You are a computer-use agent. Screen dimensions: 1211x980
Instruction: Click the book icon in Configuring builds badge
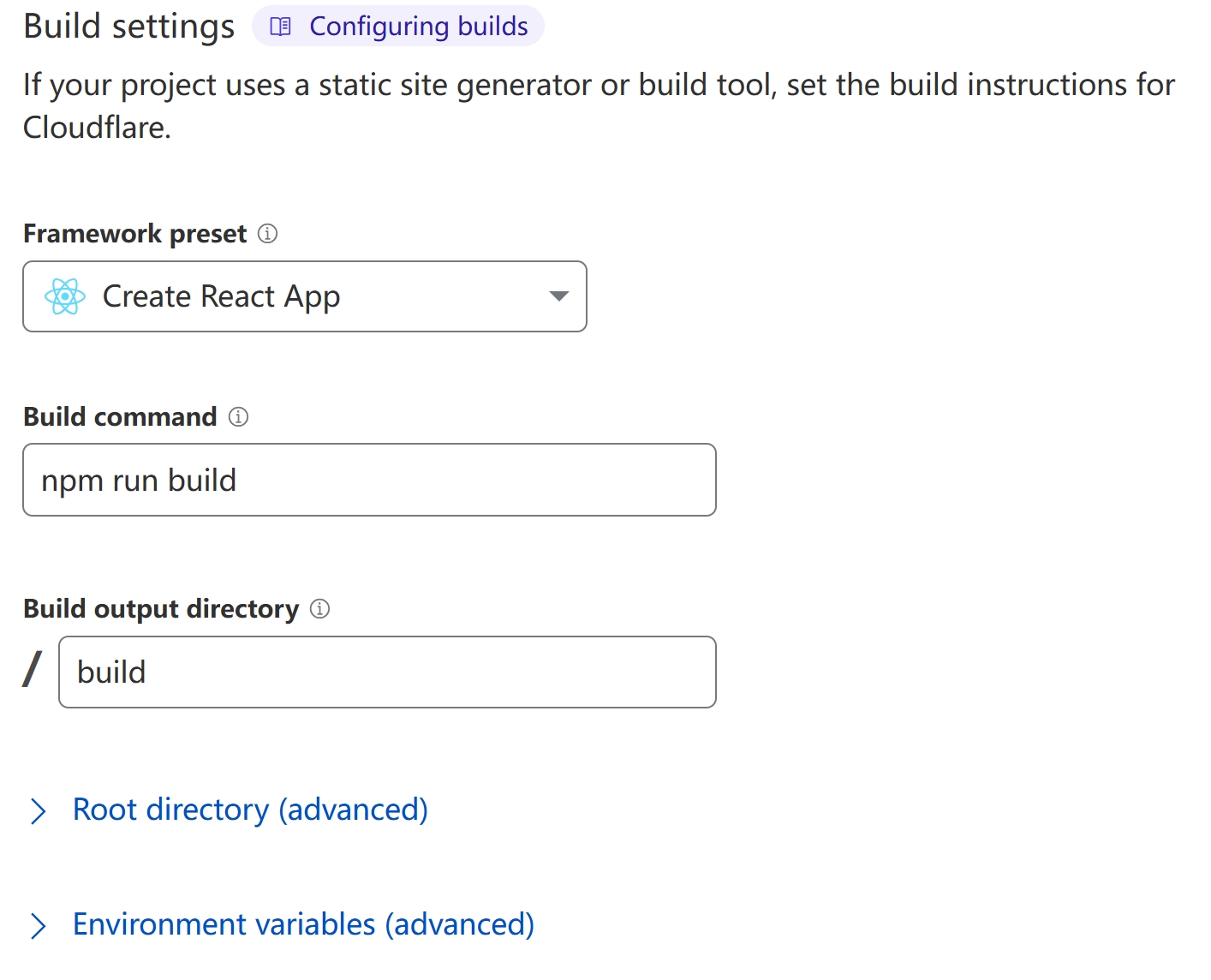(281, 27)
